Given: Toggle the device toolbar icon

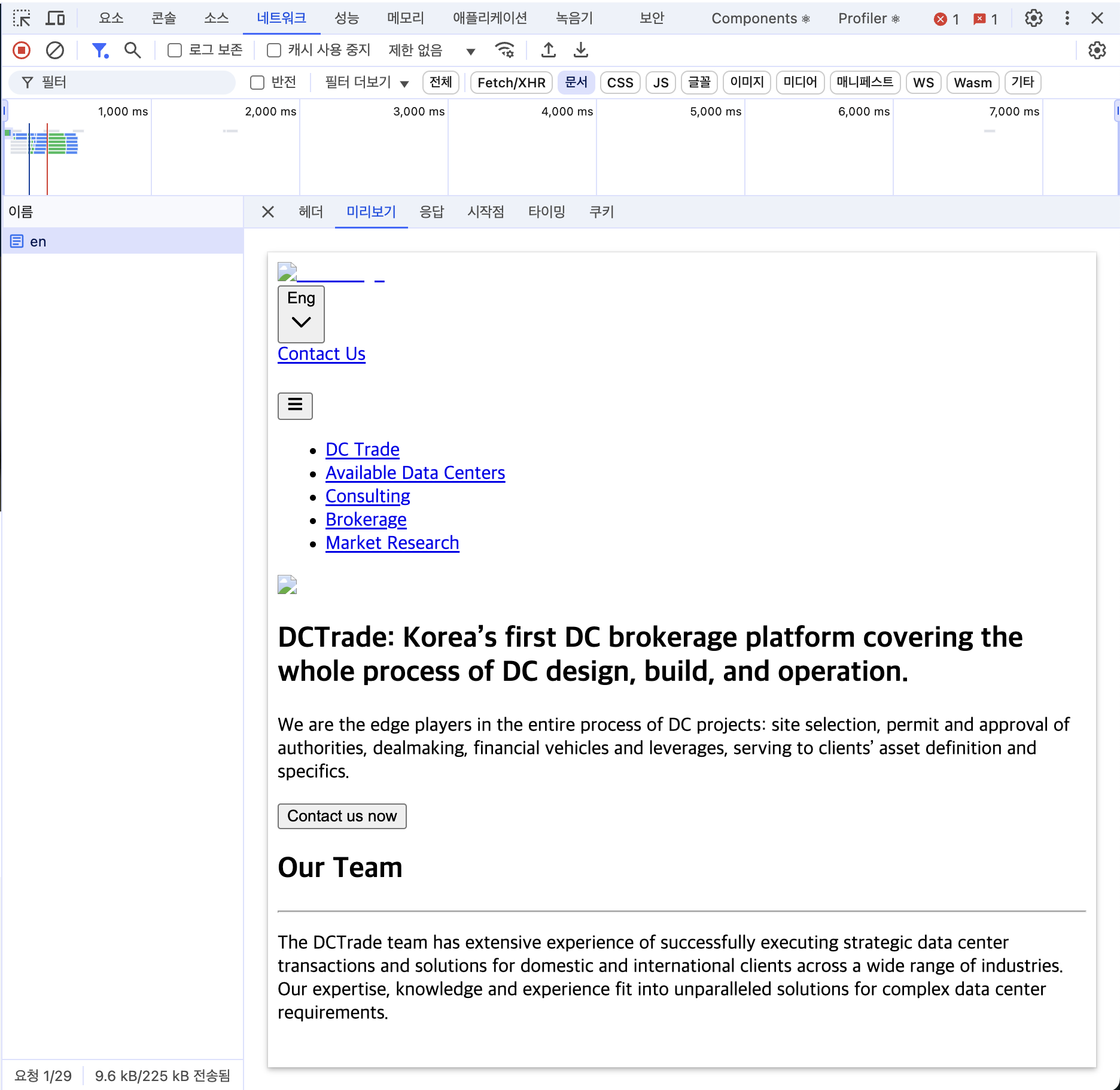Looking at the screenshot, I should coord(56,19).
